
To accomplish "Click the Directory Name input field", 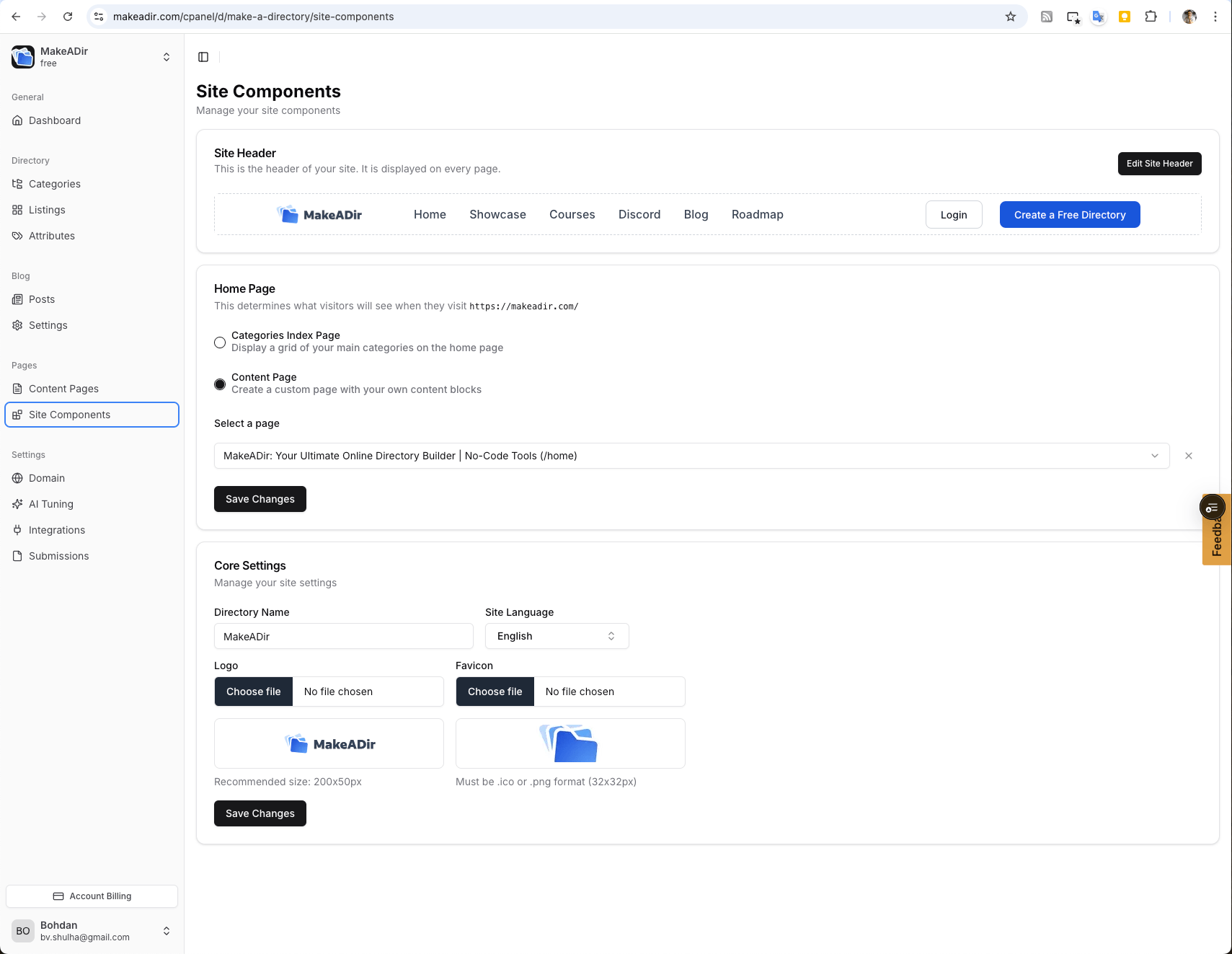I will [x=343, y=637].
